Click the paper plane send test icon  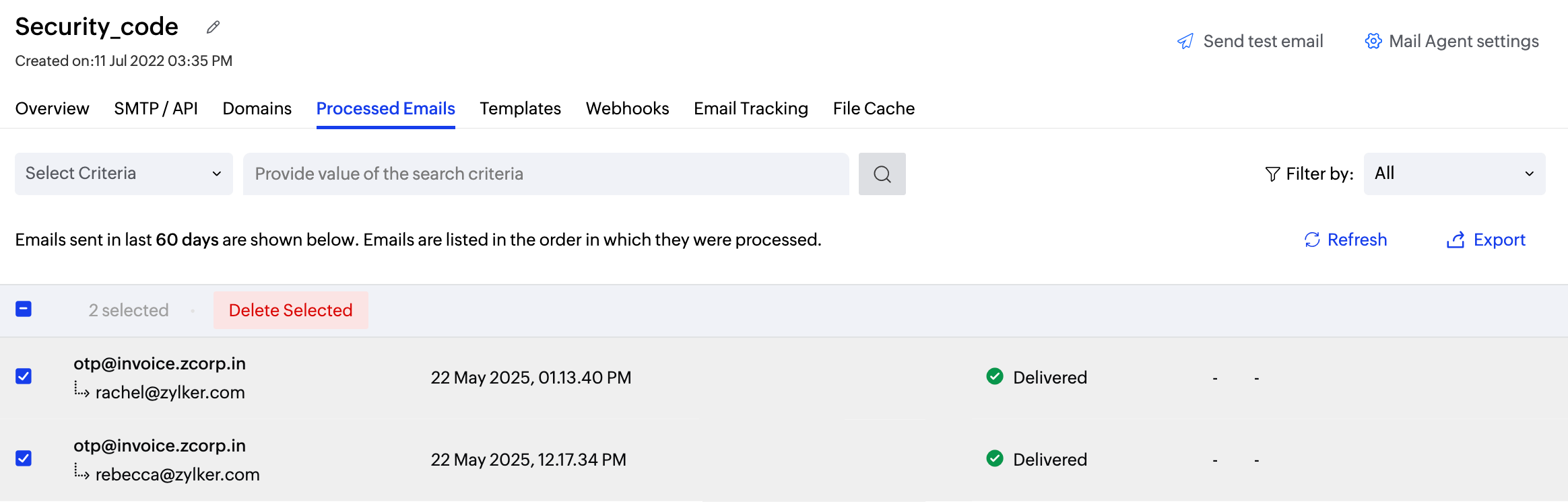click(x=1185, y=41)
